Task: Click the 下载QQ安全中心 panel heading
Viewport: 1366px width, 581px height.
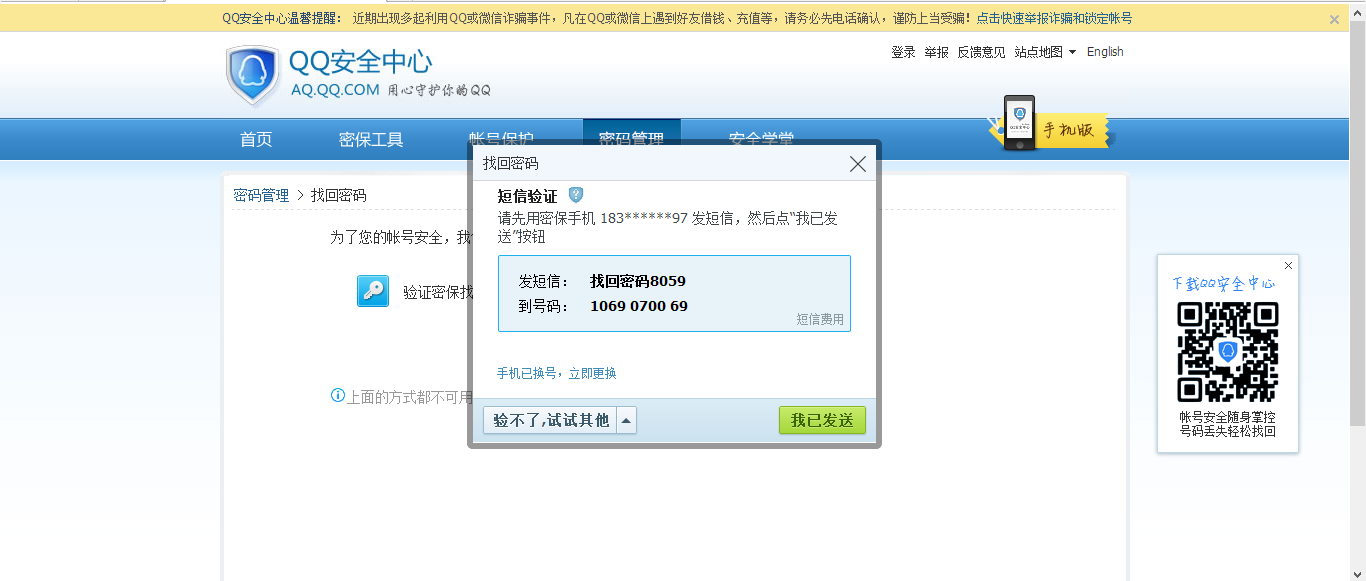Action: [1224, 283]
